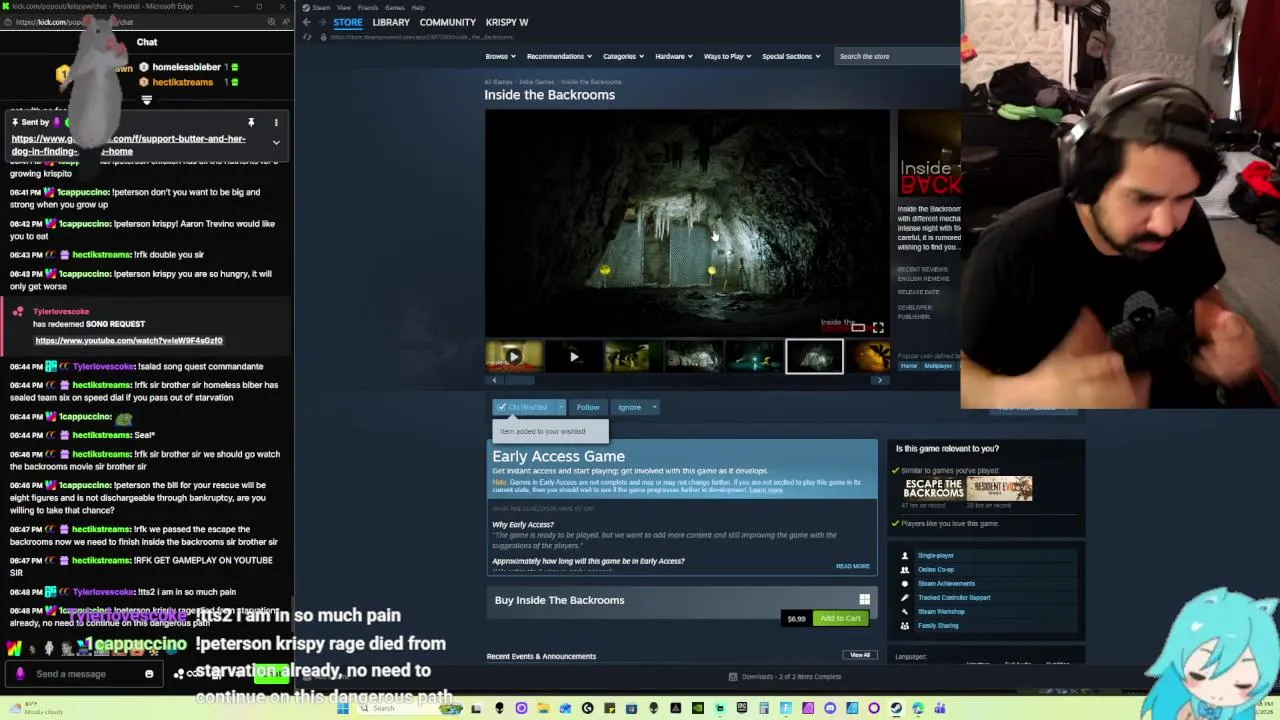Open the View menu in Steam
The image size is (1280, 720).
[343, 7]
